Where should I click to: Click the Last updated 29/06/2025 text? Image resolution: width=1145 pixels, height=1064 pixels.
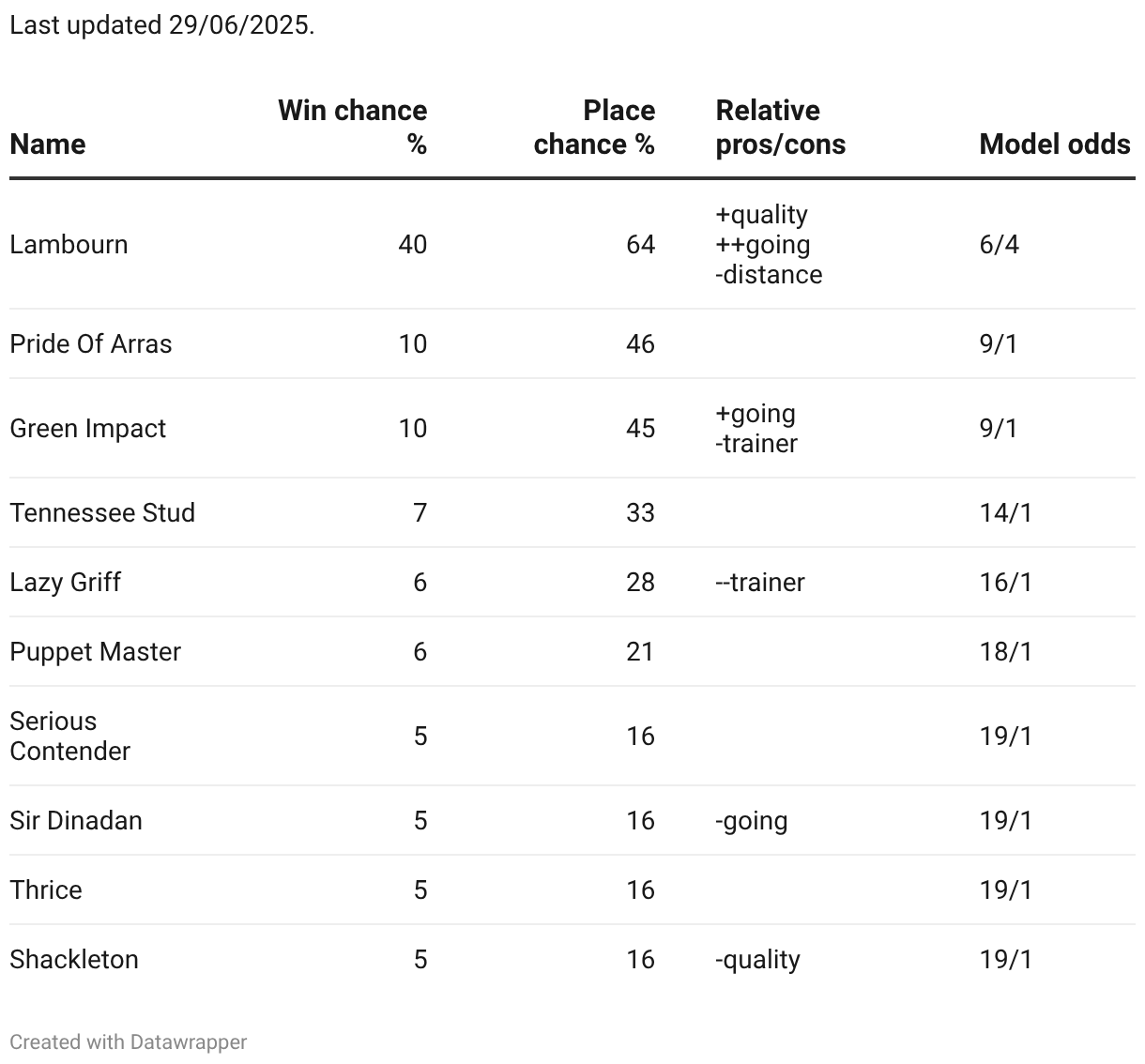tap(161, 25)
